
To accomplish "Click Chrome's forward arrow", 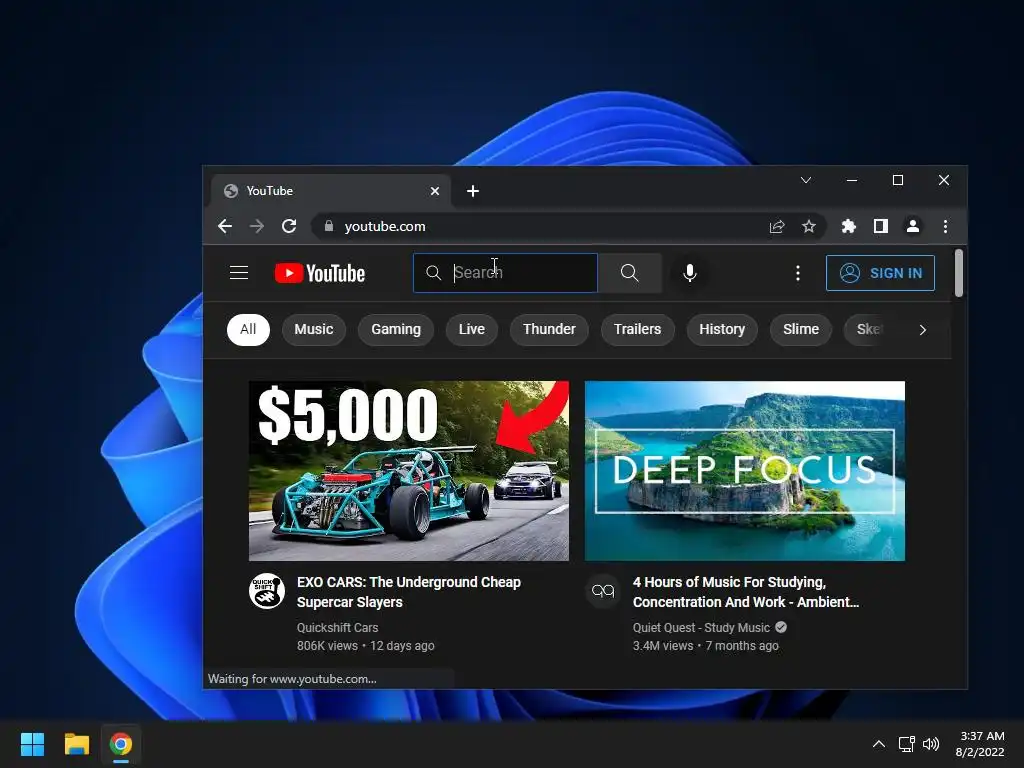I will click(x=257, y=226).
